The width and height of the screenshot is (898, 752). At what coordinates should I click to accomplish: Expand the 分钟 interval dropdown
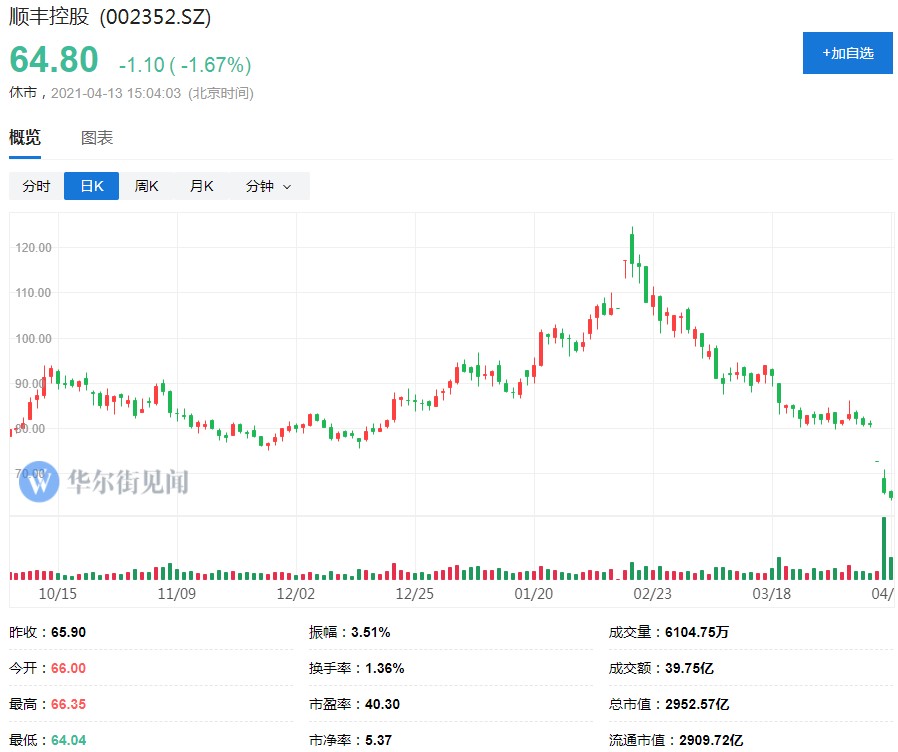coord(268,186)
